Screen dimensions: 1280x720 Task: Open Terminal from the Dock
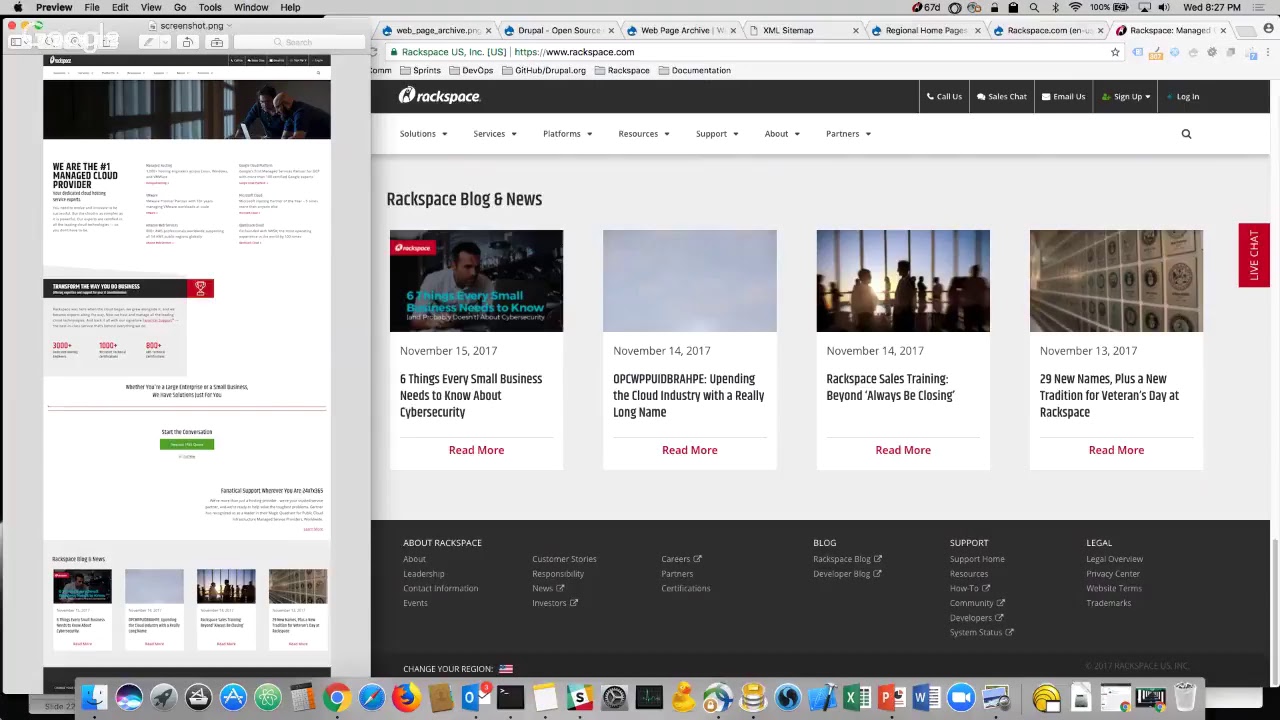(510, 697)
